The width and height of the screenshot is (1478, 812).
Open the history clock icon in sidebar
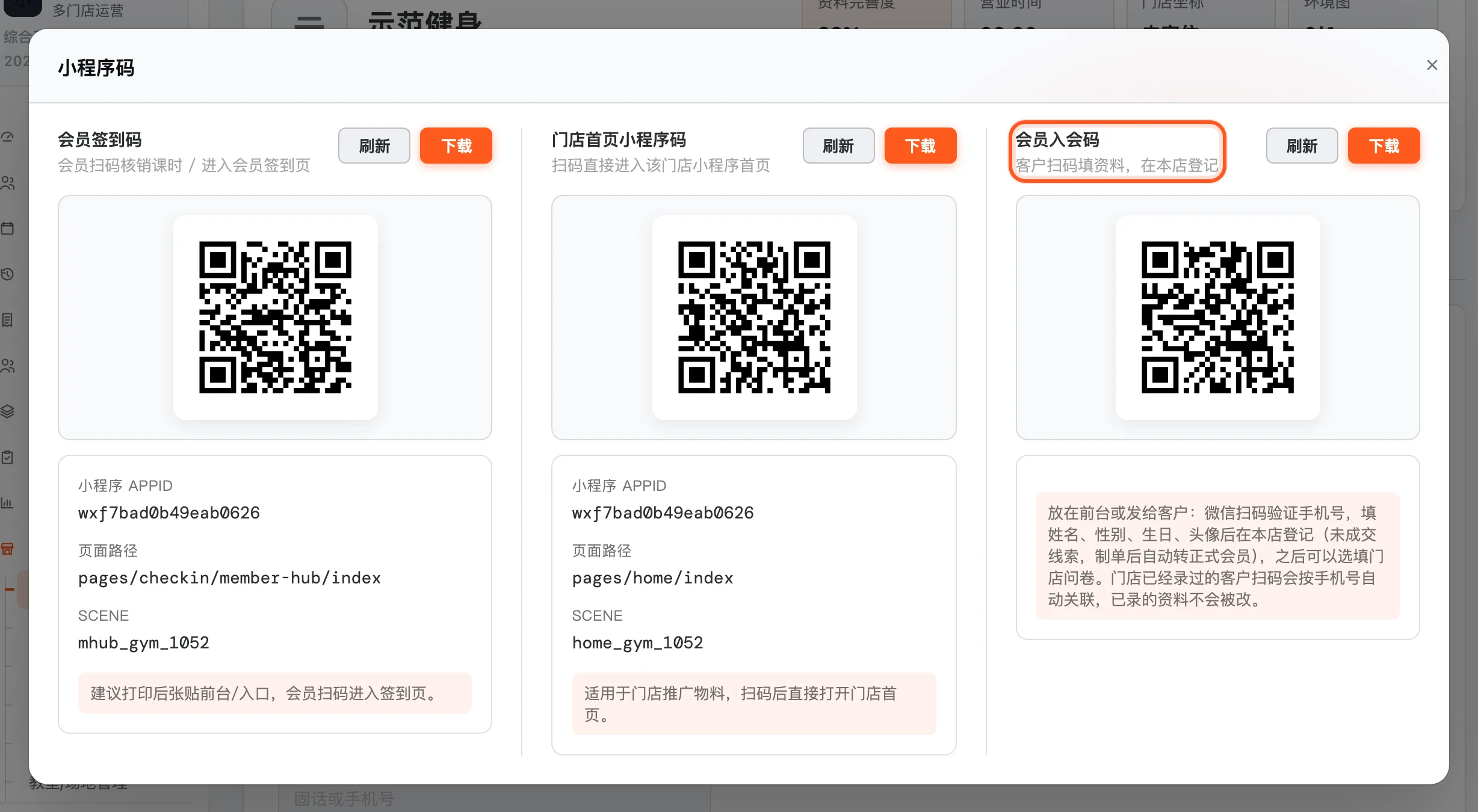pos(7,274)
